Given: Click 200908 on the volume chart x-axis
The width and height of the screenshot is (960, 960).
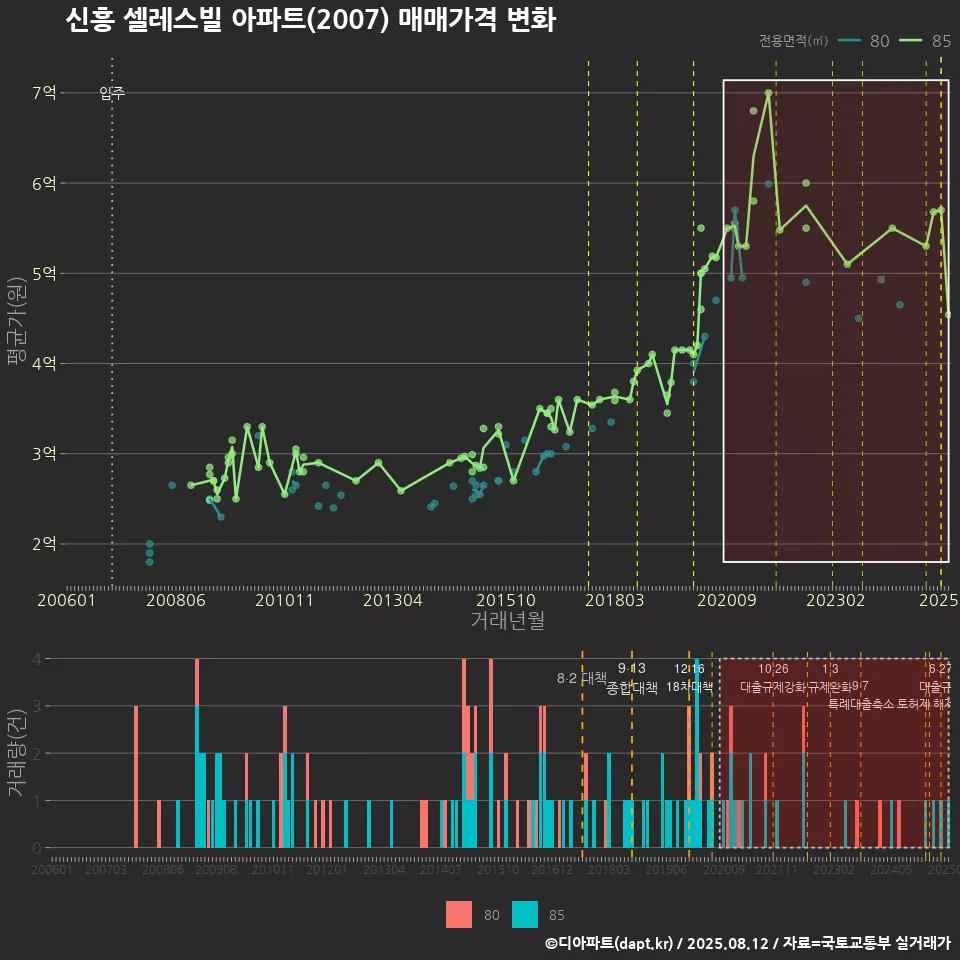Looking at the screenshot, I should (216, 869).
